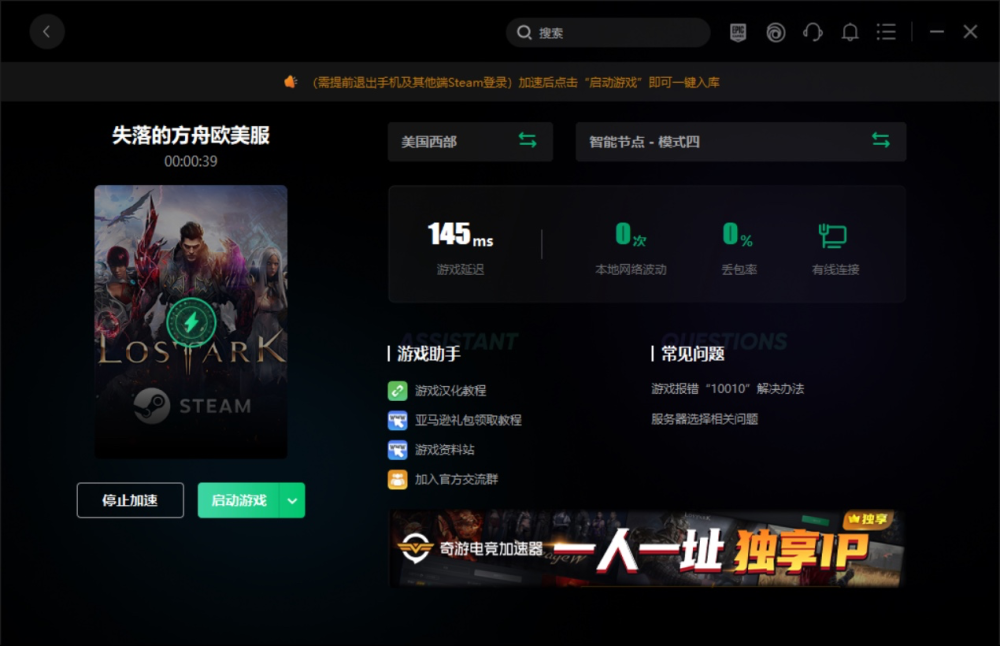Click the Lost Ark game cover art
The width and height of the screenshot is (1000, 646).
[191, 321]
